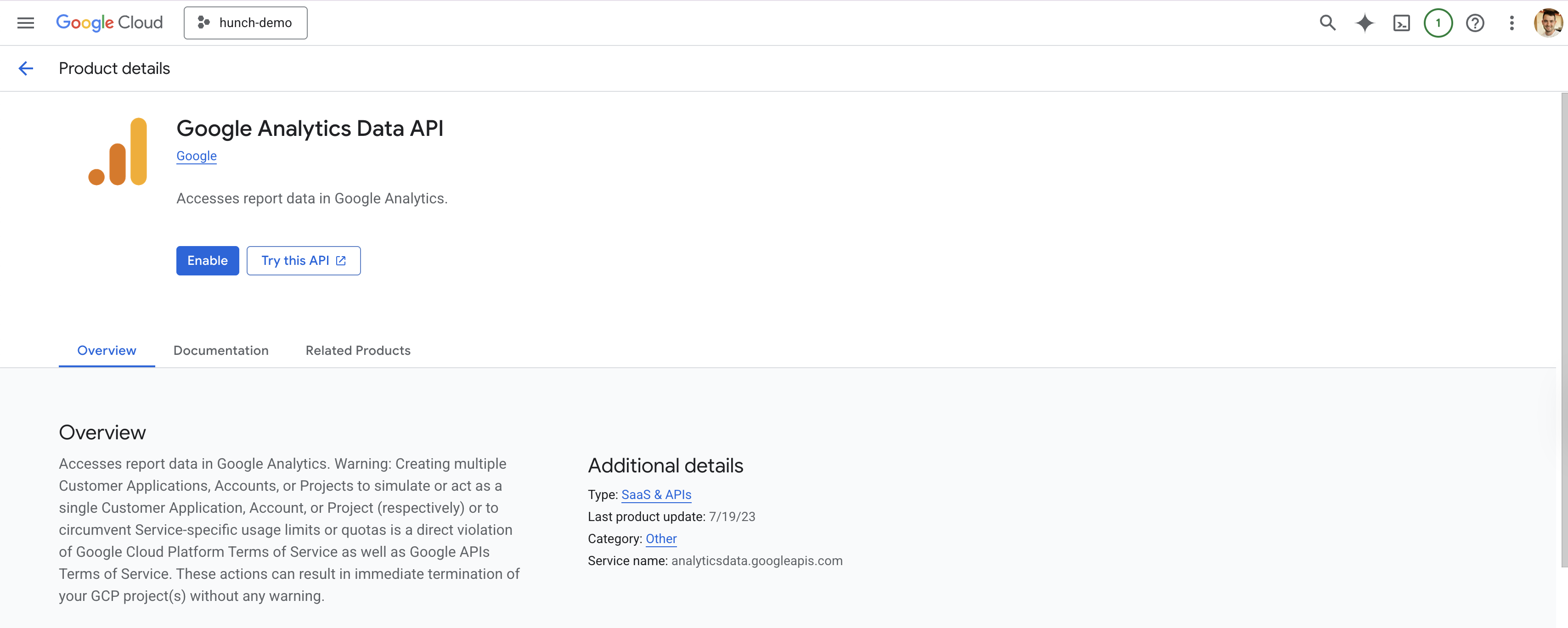
Task: Click Try this API
Action: coord(303,260)
